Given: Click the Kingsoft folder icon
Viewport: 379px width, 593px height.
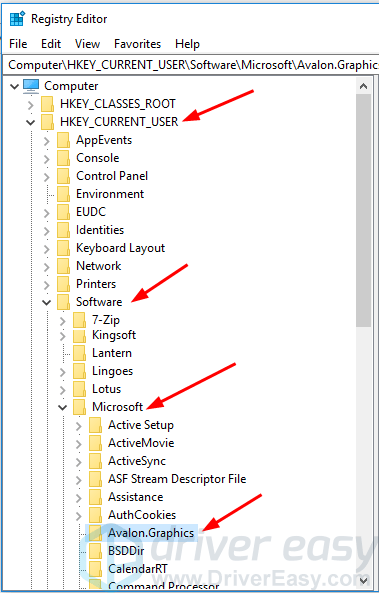Looking at the screenshot, I should [x=79, y=335].
